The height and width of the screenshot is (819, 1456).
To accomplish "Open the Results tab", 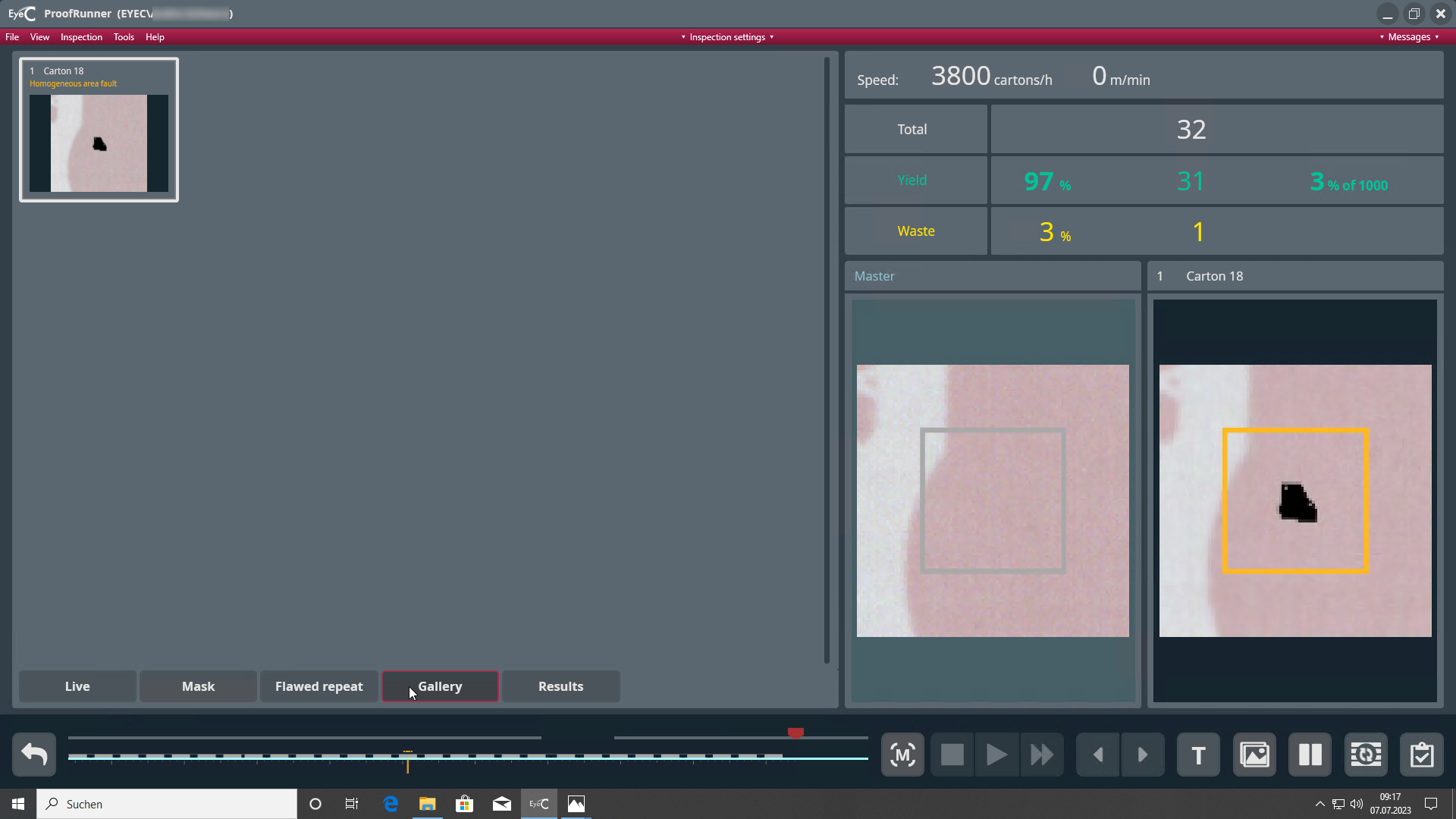I will point(560,686).
